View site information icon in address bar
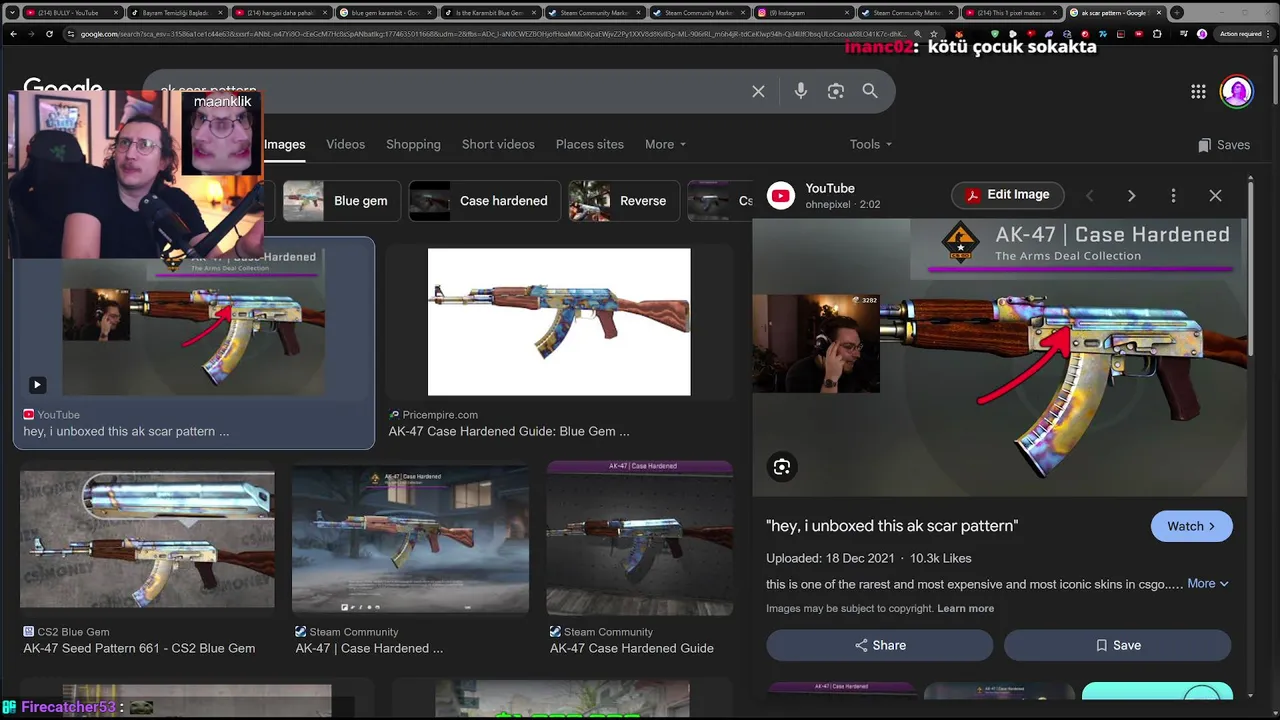Screen dimensions: 1280x720 point(71,34)
